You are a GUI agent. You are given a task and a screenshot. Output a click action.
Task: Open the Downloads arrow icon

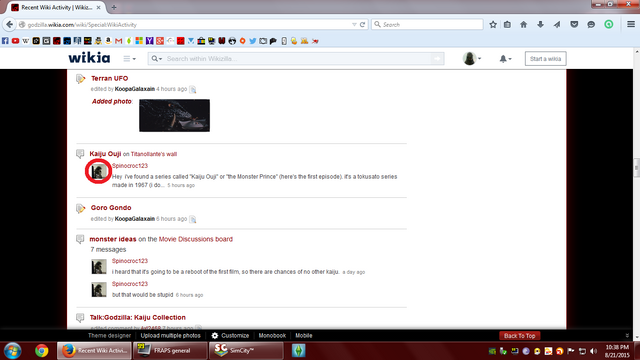(540, 24)
